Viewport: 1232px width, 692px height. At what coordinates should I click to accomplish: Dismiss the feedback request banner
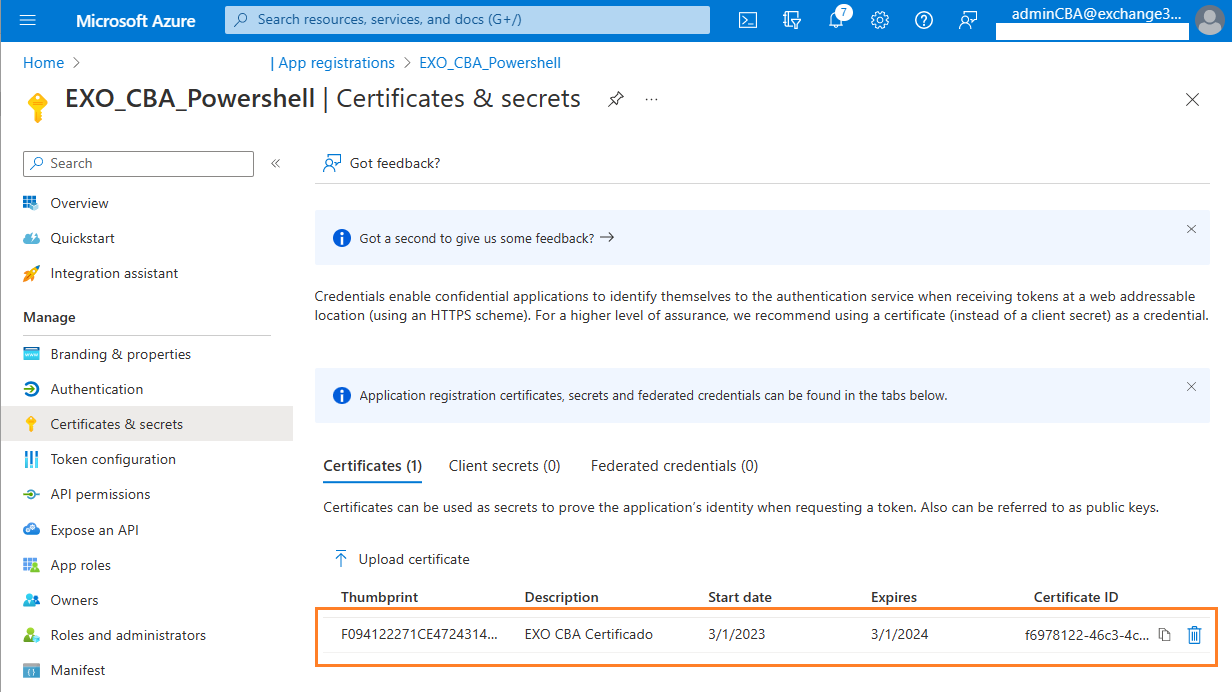pyautogui.click(x=1191, y=229)
